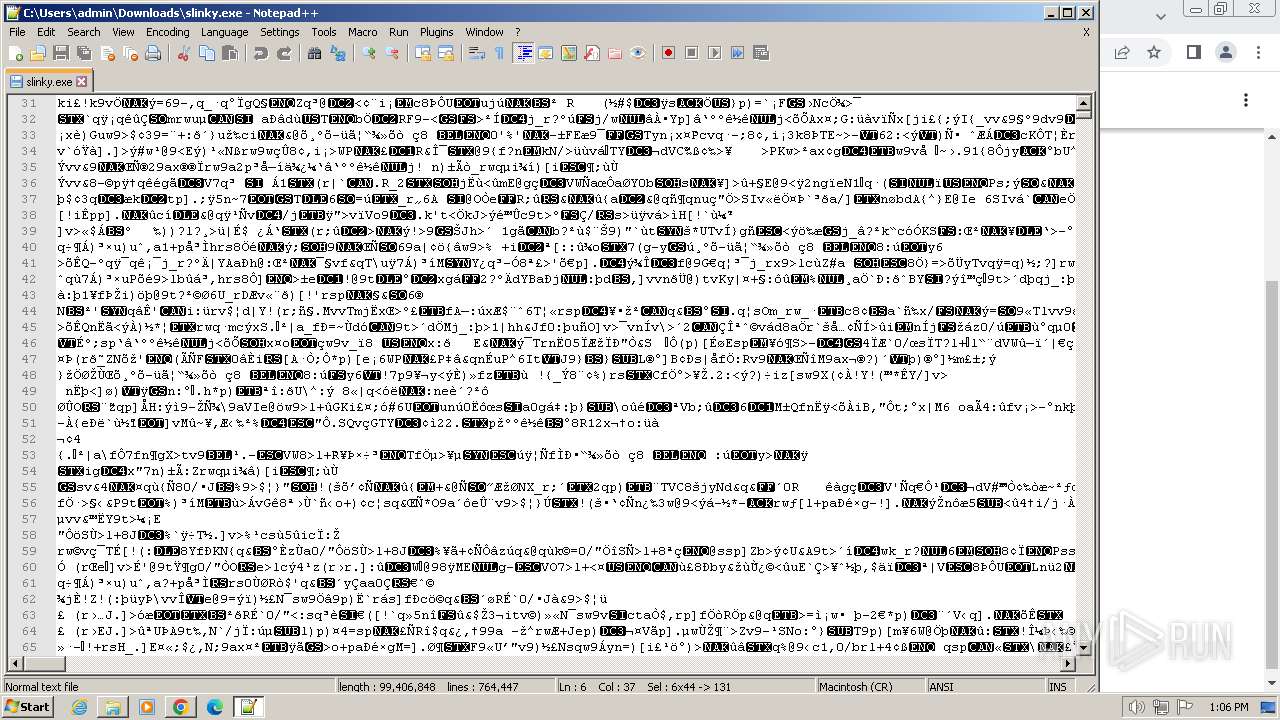Toggle synchronize vertical scrolling
1280x720 pixels.
pyautogui.click(x=422, y=53)
